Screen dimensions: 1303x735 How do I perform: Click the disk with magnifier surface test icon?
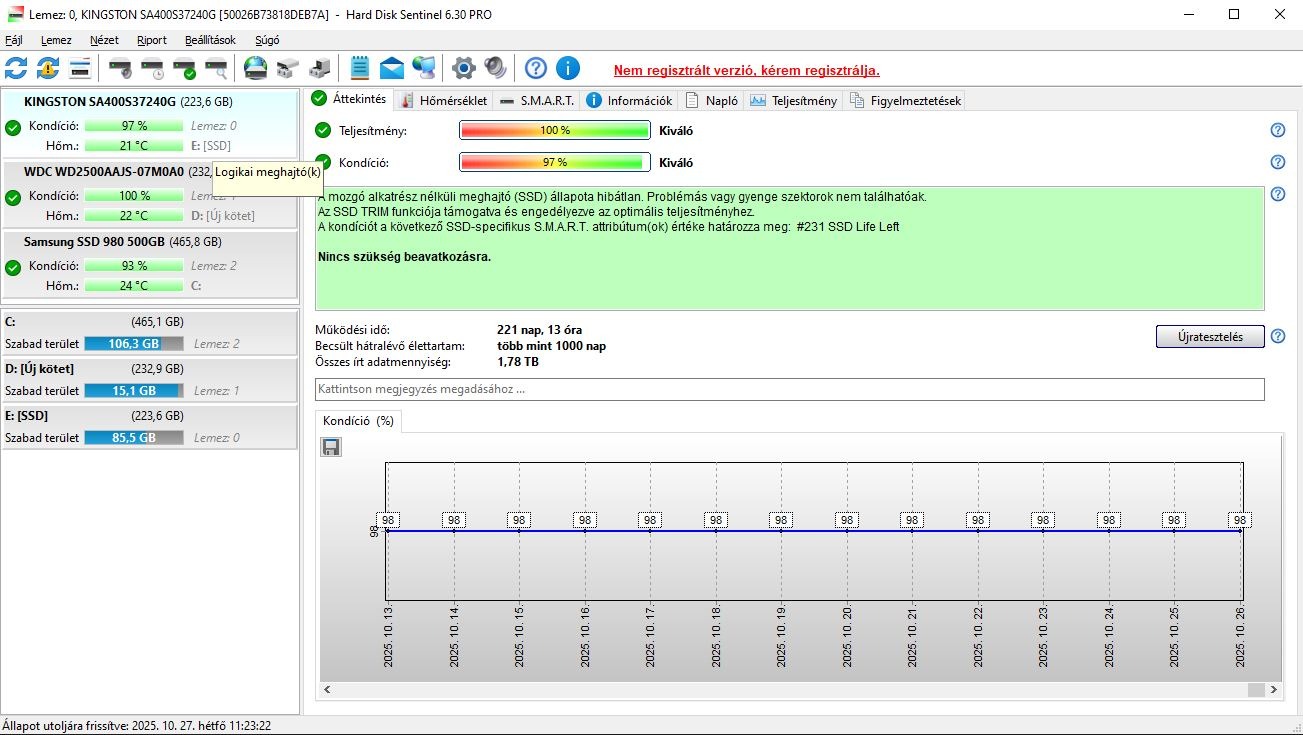tap(216, 69)
